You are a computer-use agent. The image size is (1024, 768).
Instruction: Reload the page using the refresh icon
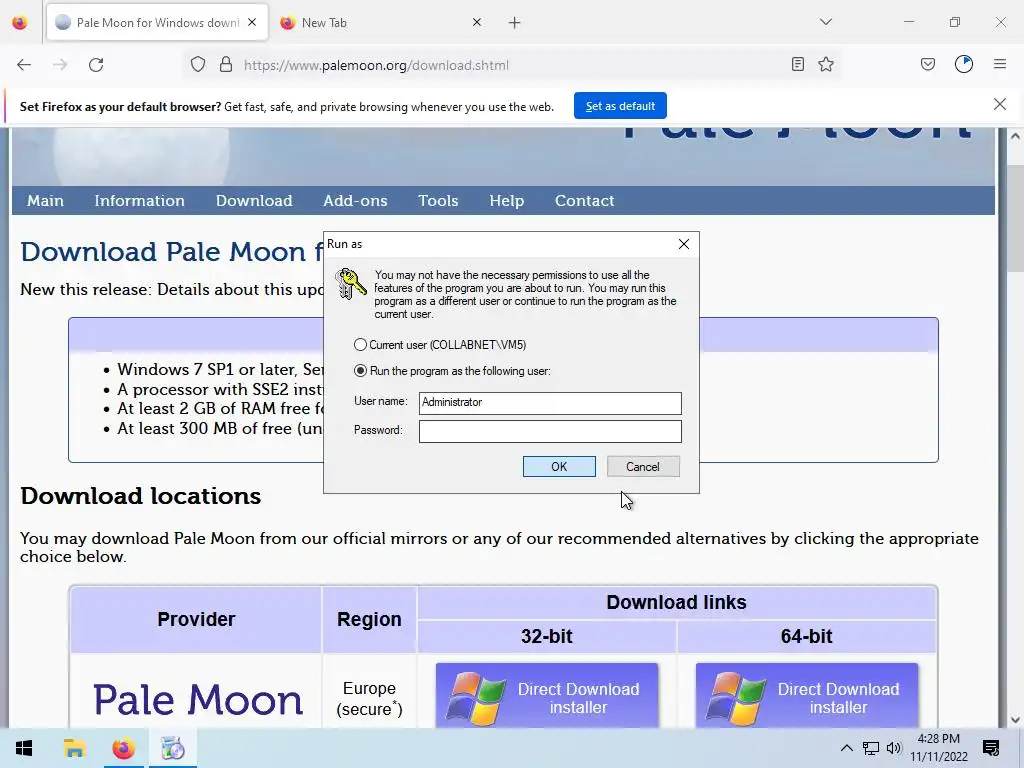[96, 65]
